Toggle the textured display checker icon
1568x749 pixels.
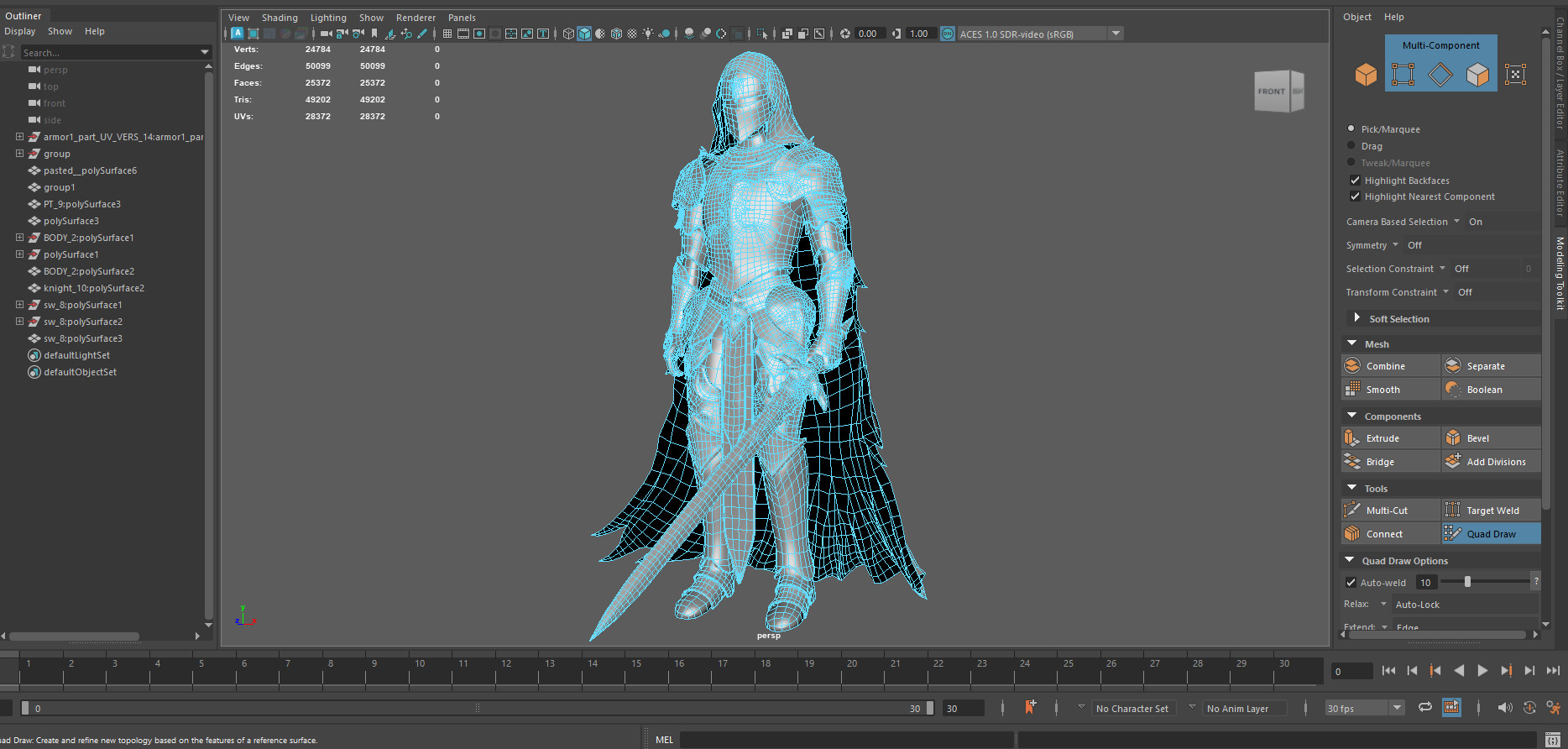(632, 34)
